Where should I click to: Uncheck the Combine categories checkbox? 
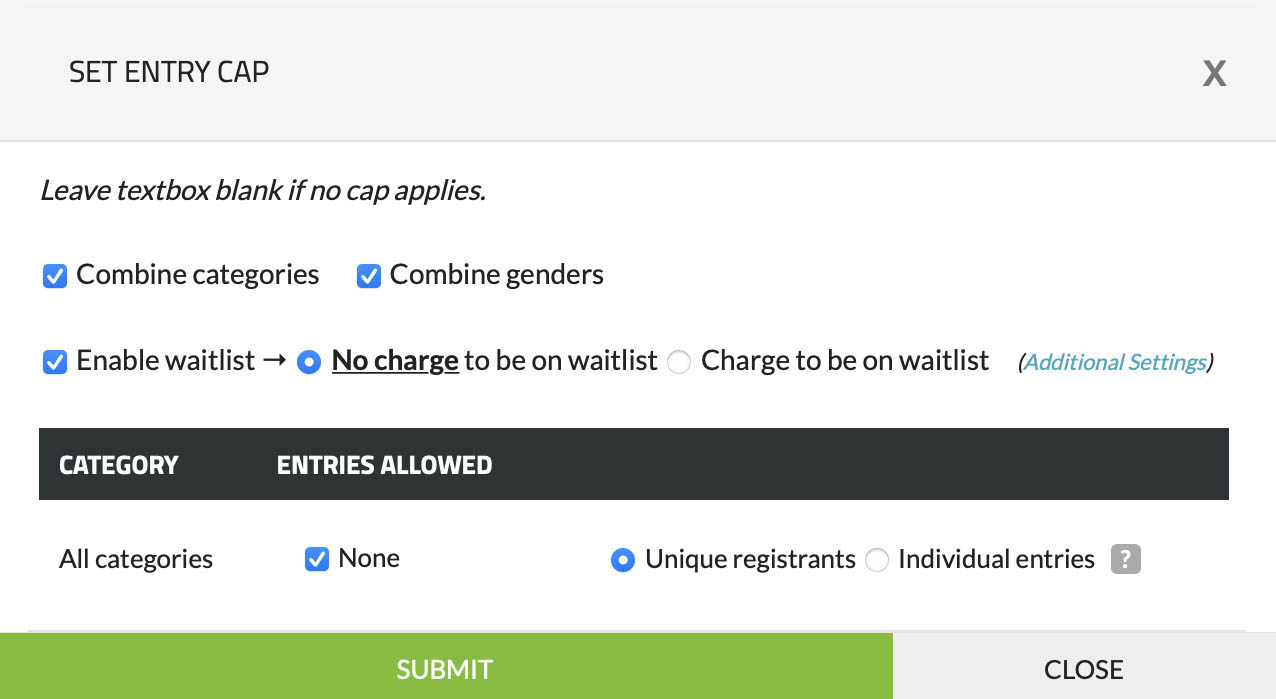coord(55,276)
